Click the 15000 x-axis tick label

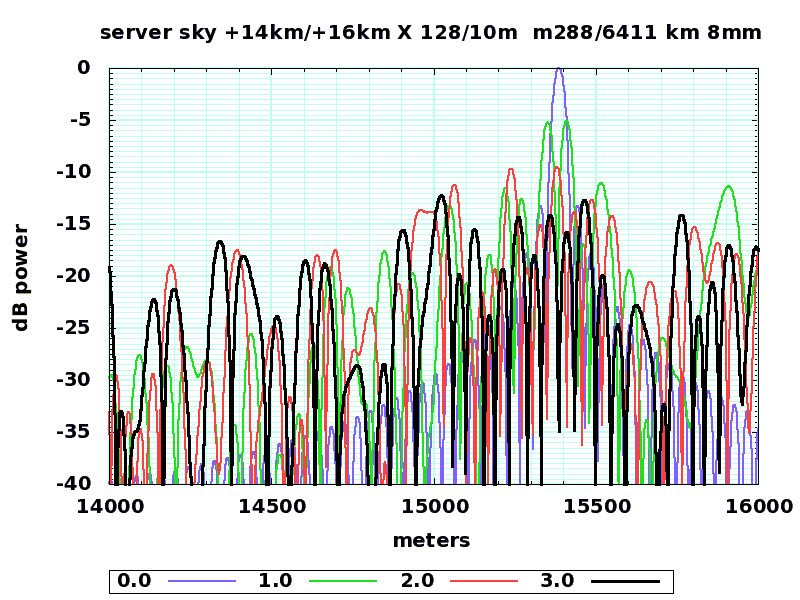[x=433, y=505]
